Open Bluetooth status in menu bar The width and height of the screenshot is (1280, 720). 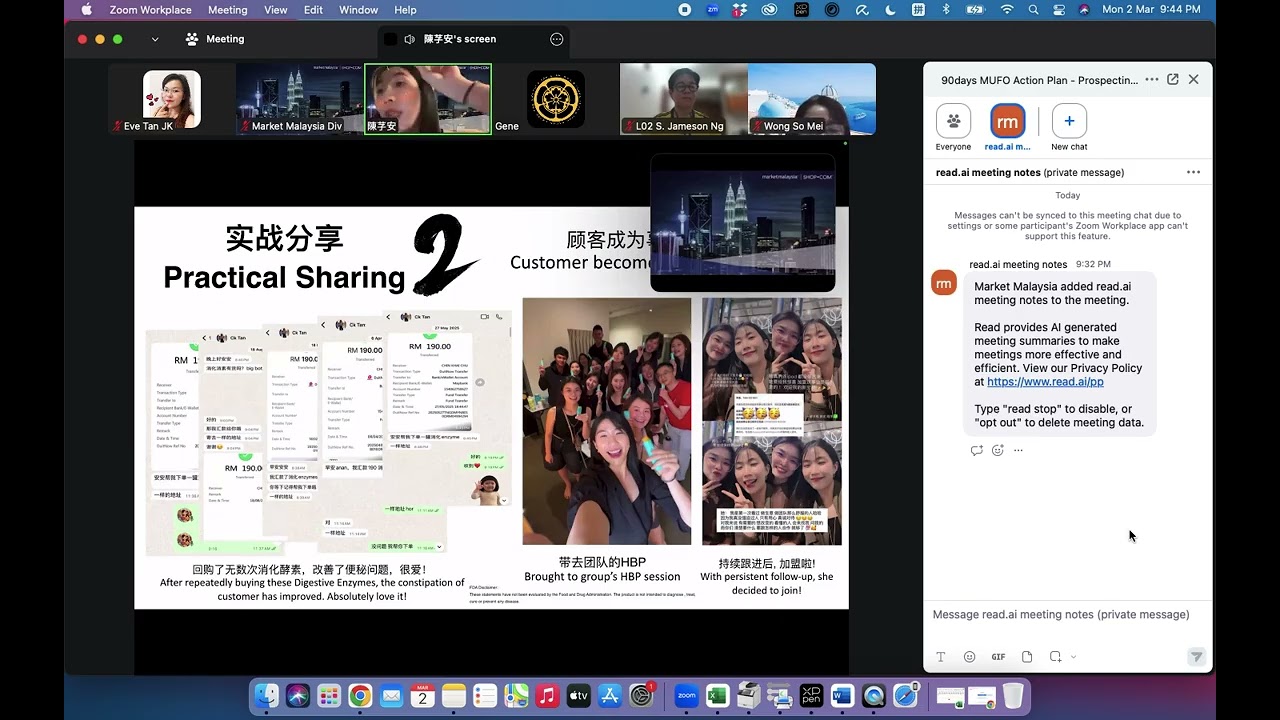[x=946, y=10]
